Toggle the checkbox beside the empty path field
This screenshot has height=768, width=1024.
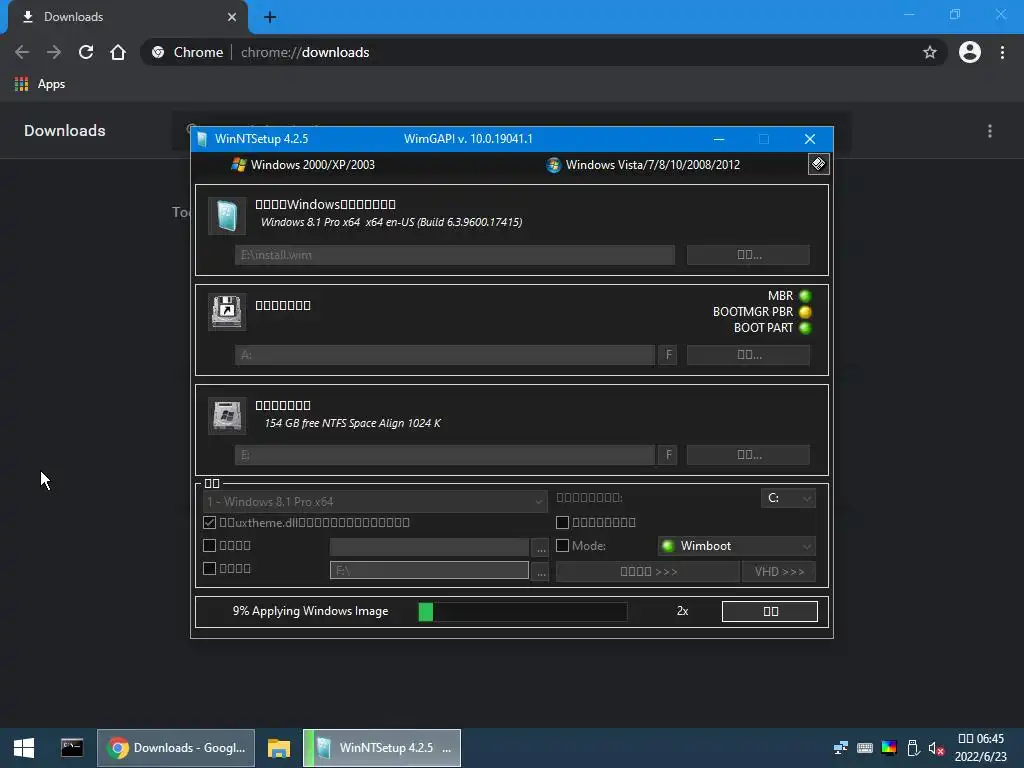pos(210,545)
